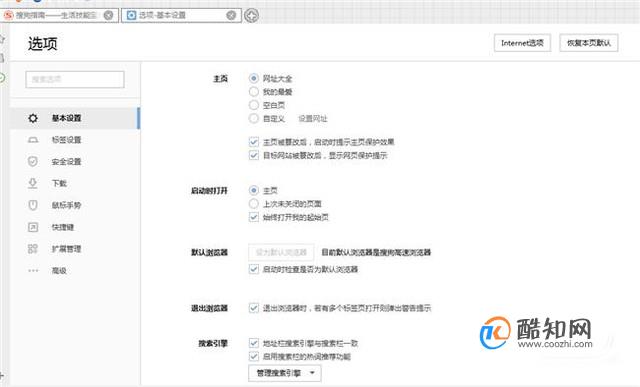
Task: Toggle 启动时检查是否为默认浏览器 checkbox
Action: tap(253, 269)
